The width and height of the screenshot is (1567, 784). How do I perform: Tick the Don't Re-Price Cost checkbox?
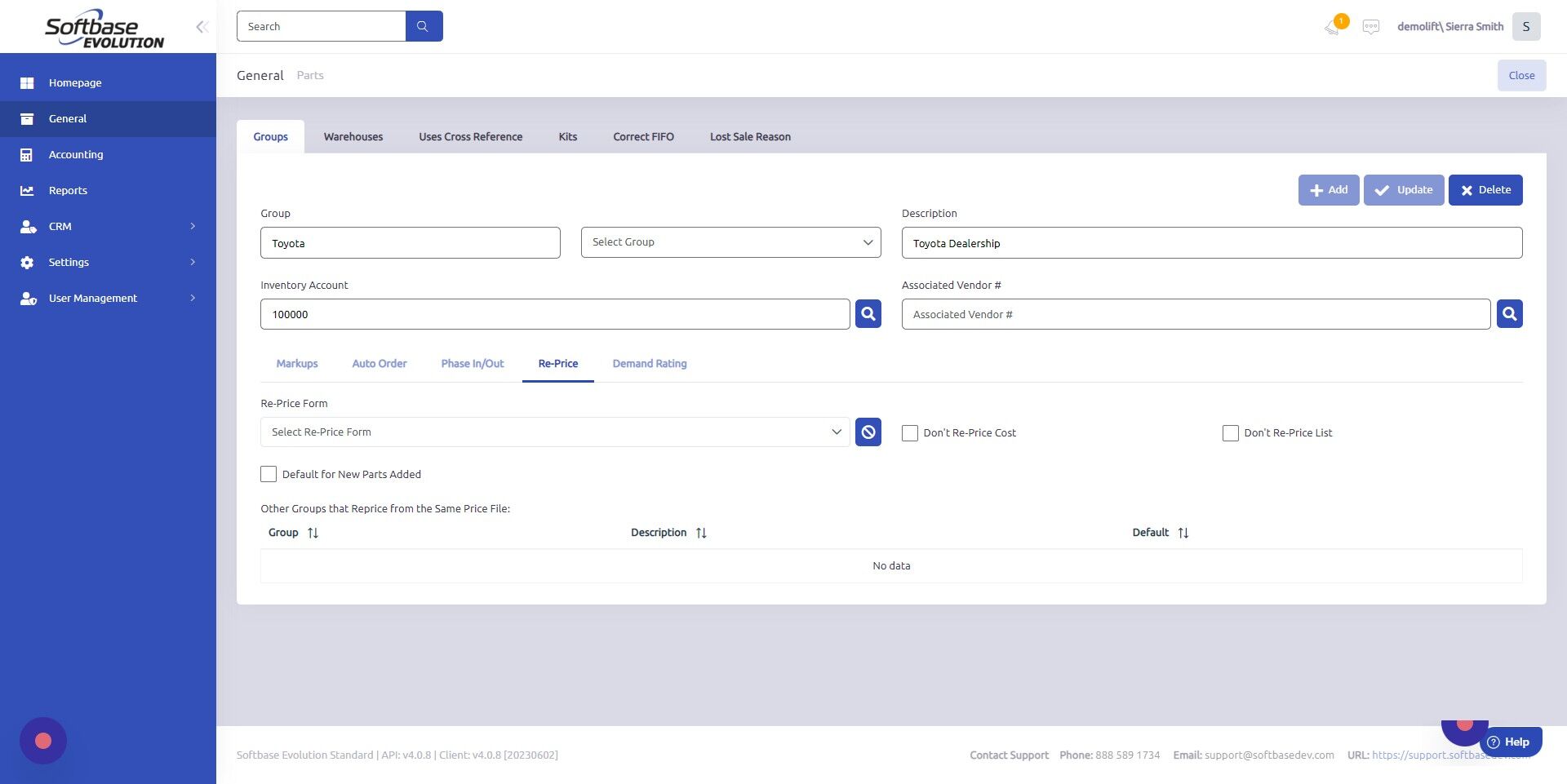pos(910,433)
